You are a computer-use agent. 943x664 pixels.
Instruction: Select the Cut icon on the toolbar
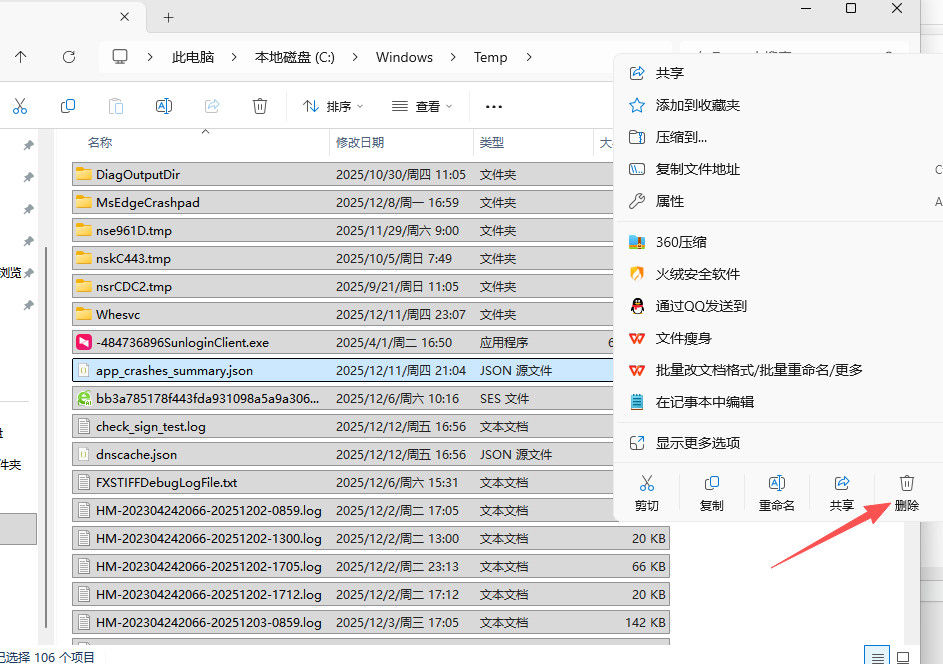20,105
